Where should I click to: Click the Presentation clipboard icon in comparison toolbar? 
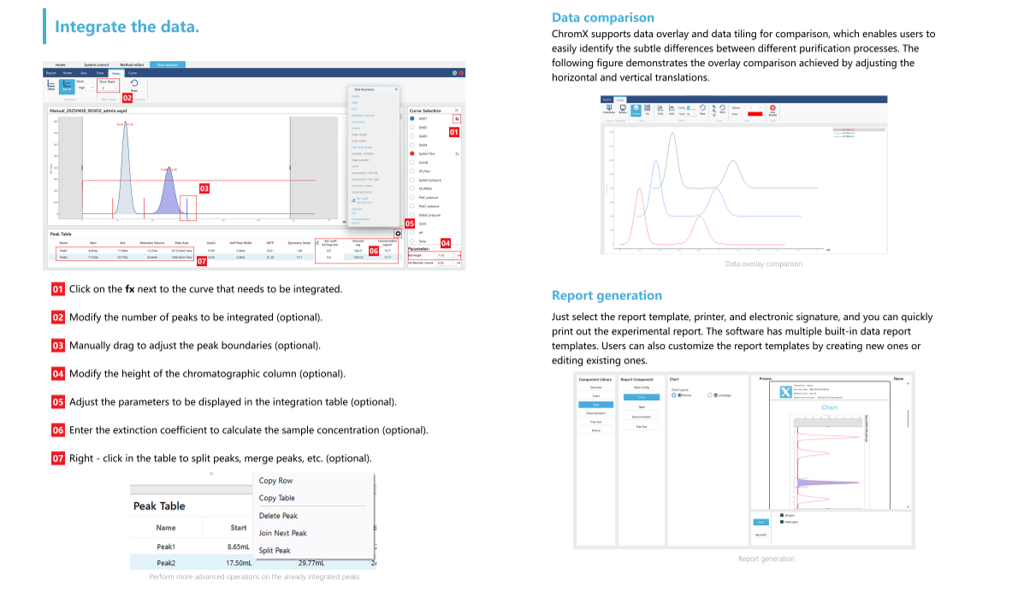[x=609, y=109]
